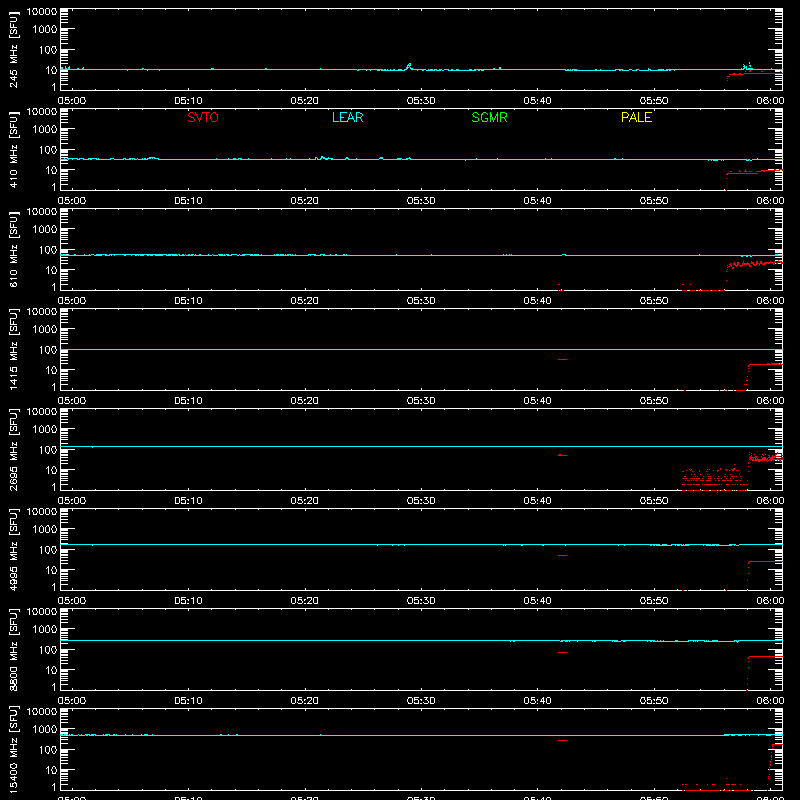Click the 1000 tick of 2695 MHz panel
Viewport: 800px width, 800px height.
coord(45,430)
